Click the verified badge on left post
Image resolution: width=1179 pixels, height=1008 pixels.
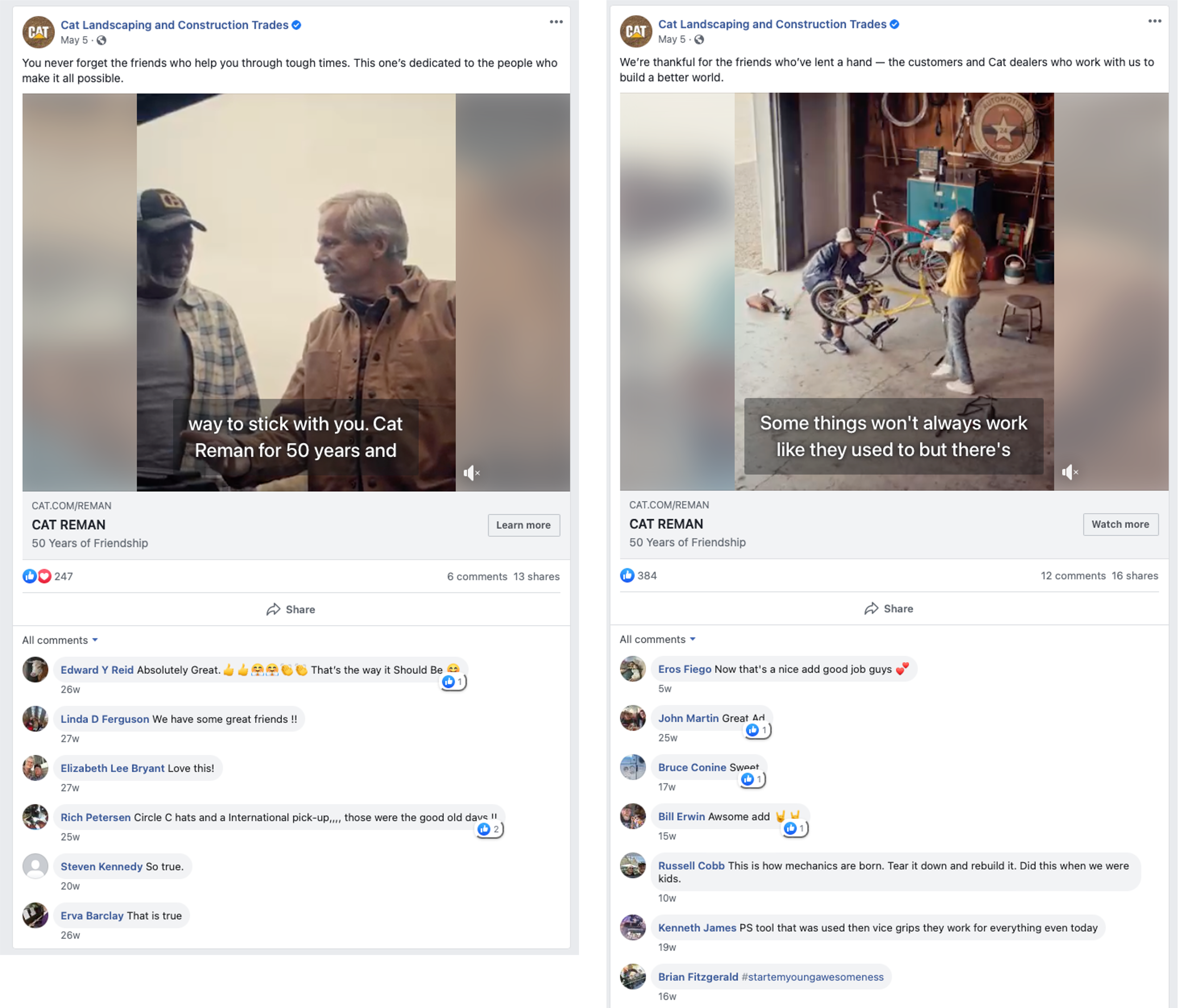pos(296,25)
